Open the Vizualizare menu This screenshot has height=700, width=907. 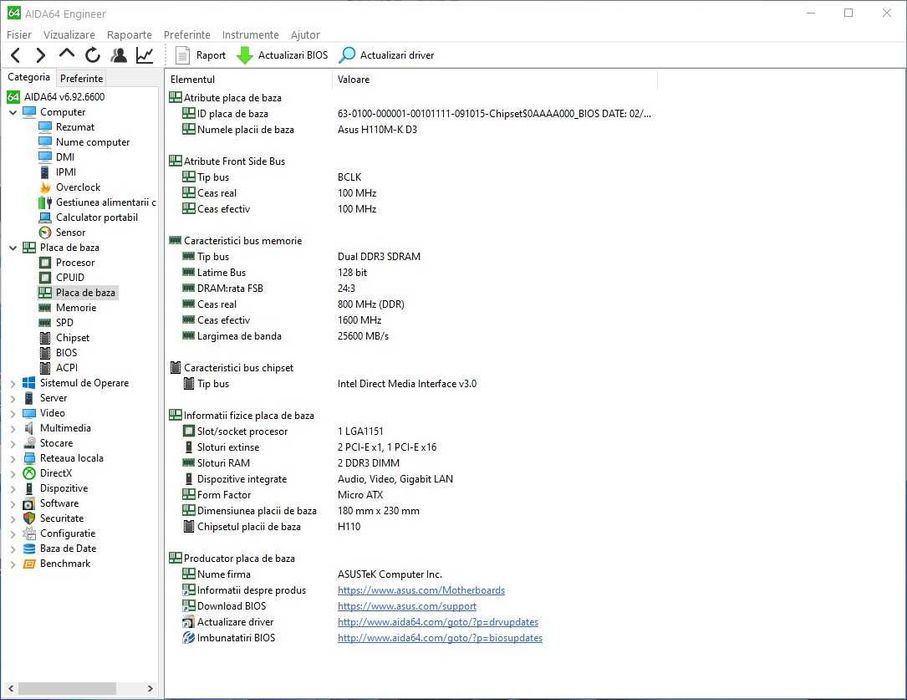click(69, 35)
